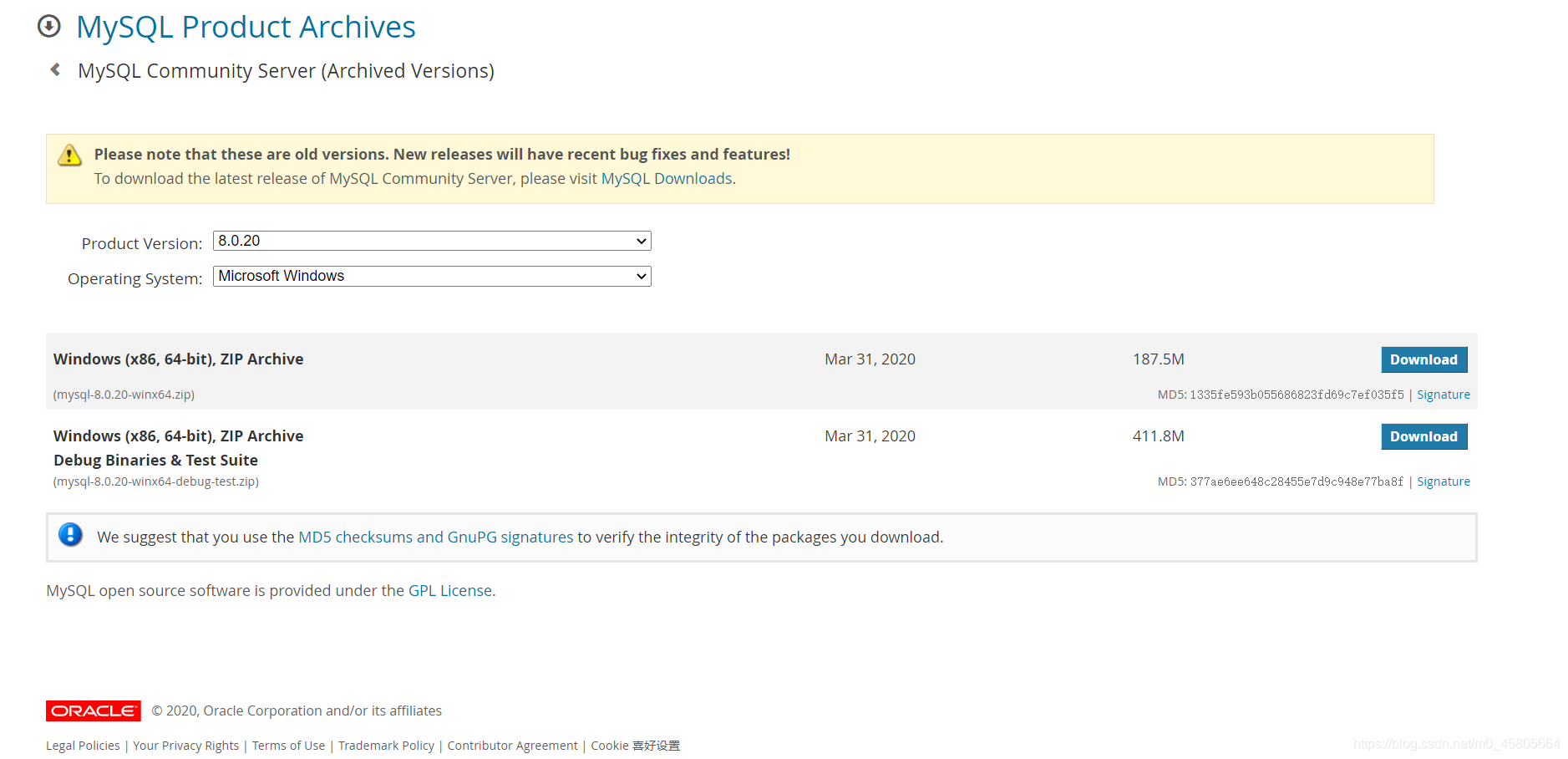This screenshot has height=759, width=1568.
Task: Open Cookie 喜好设置 footer link
Action: (635, 746)
